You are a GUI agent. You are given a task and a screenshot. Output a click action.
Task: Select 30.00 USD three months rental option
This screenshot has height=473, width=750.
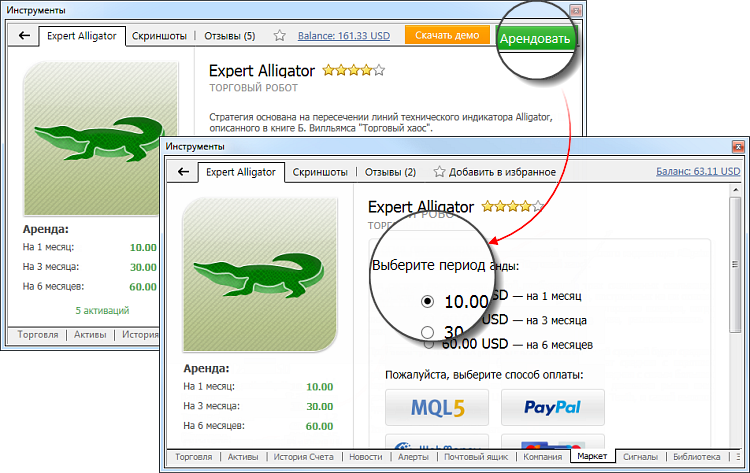click(427, 331)
